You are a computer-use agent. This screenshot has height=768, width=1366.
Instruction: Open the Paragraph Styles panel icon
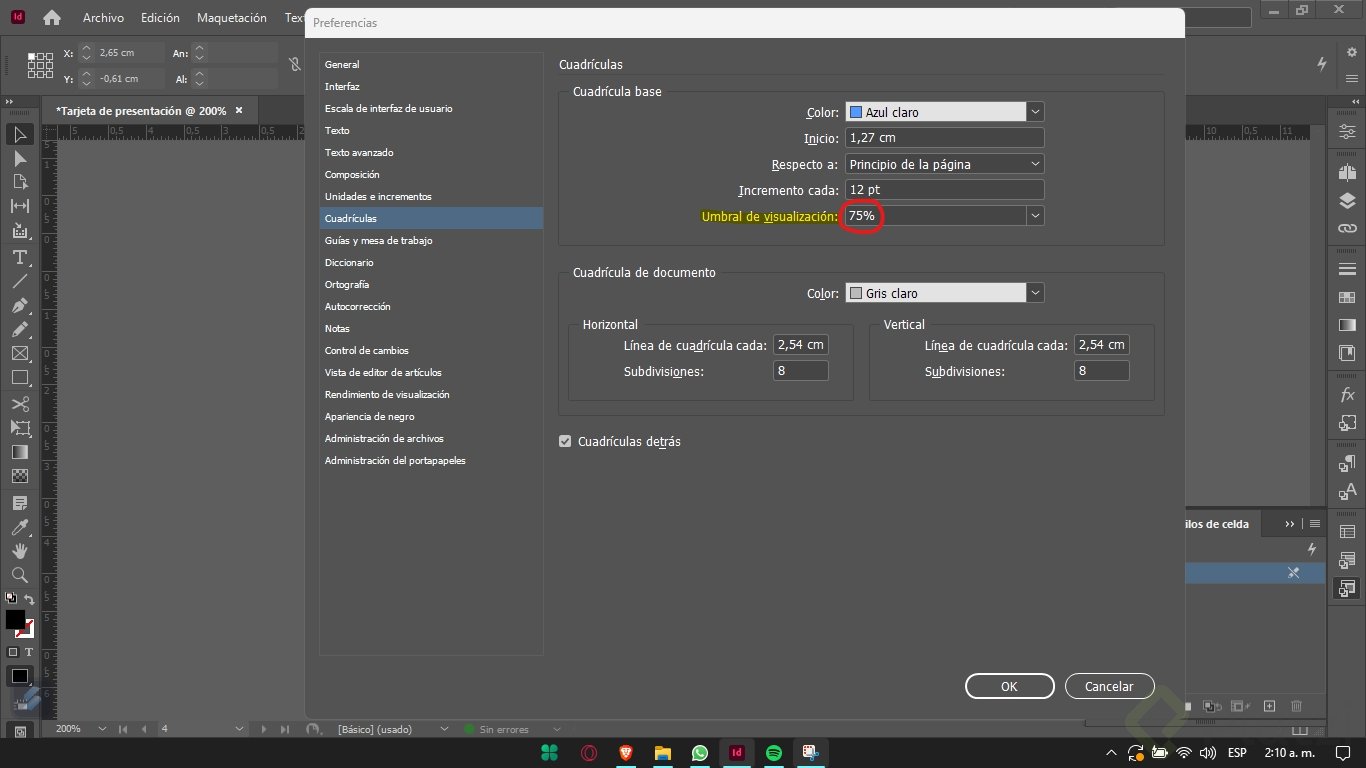pos(1347,463)
